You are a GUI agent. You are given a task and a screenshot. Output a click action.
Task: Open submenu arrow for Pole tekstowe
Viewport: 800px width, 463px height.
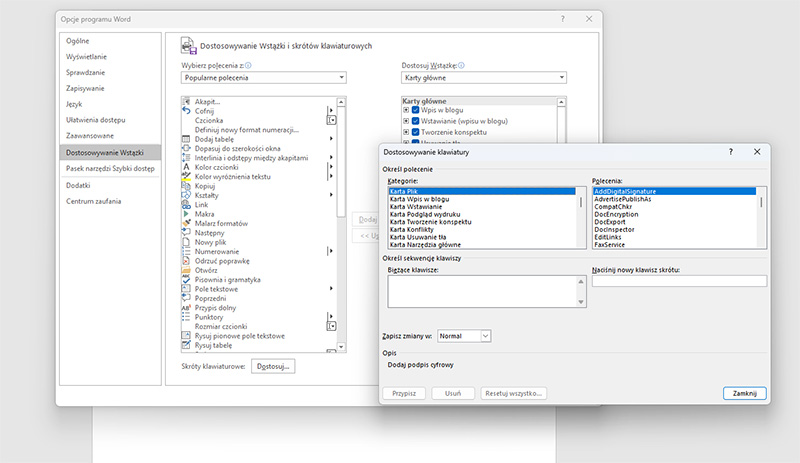tap(331, 288)
